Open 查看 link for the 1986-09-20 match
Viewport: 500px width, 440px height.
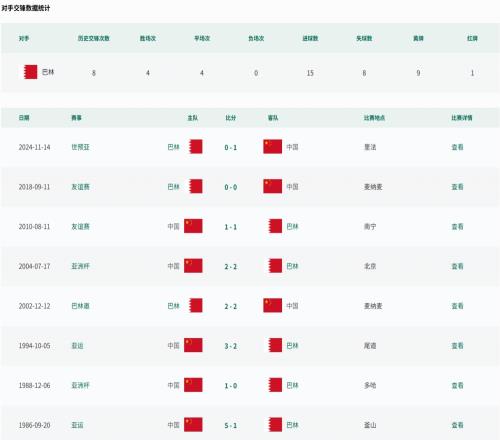(457, 425)
